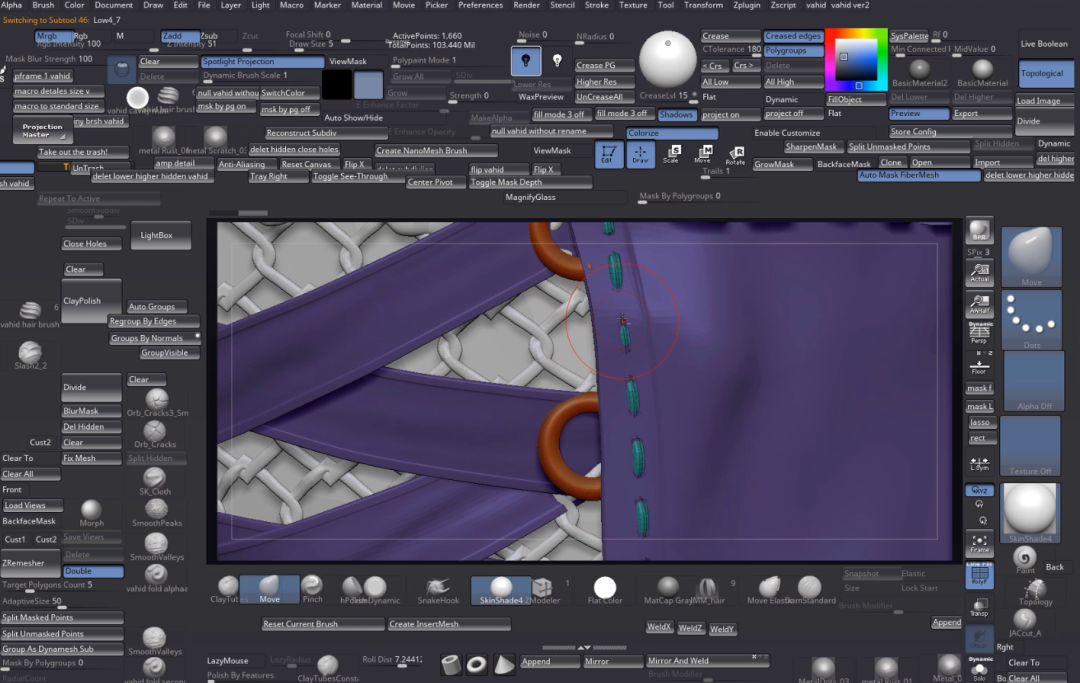Image resolution: width=1080 pixels, height=683 pixels.
Task: Click the Create InsertMesh button
Action: (x=448, y=624)
